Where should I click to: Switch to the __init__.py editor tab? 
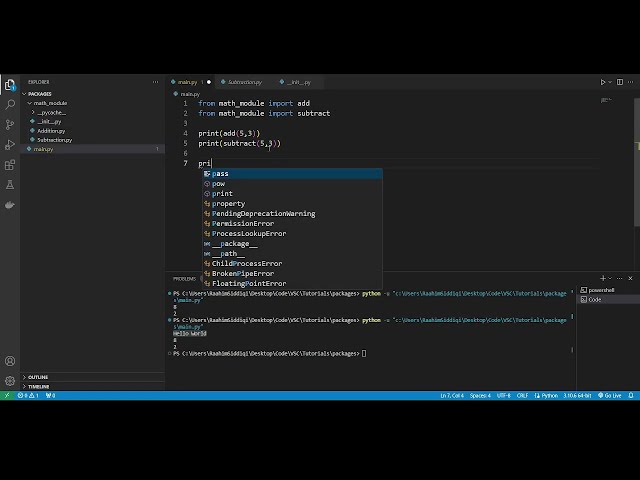coord(299,82)
